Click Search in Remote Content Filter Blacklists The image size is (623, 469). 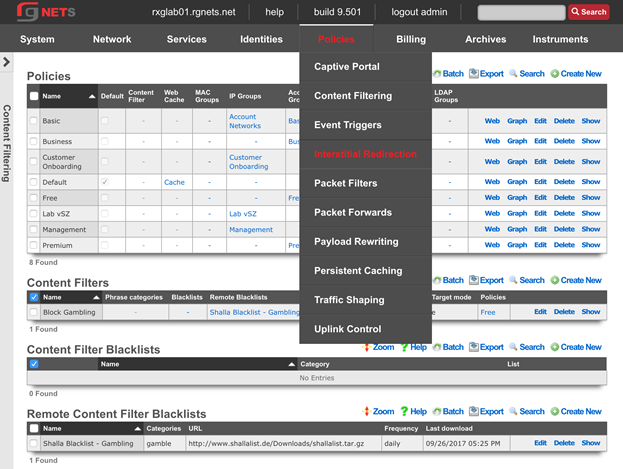point(527,411)
